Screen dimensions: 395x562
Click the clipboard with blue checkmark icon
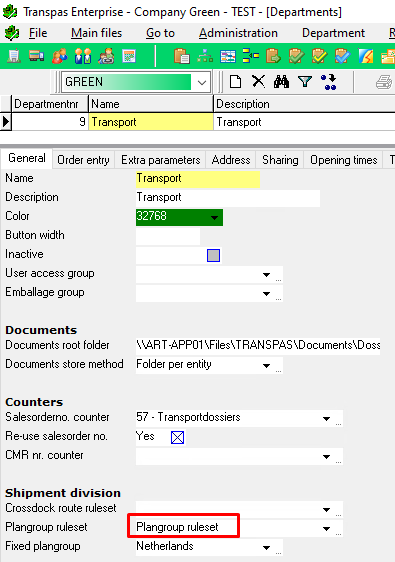click(342, 56)
